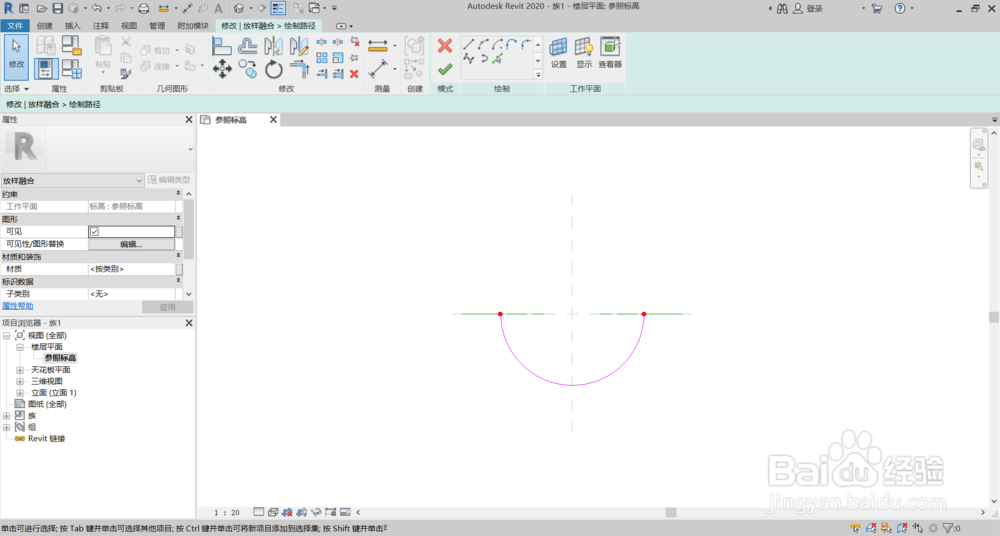Image resolution: width=1000 pixels, height=536 pixels.
Task: Expand the 三维视图 tree node
Action: click(20, 382)
